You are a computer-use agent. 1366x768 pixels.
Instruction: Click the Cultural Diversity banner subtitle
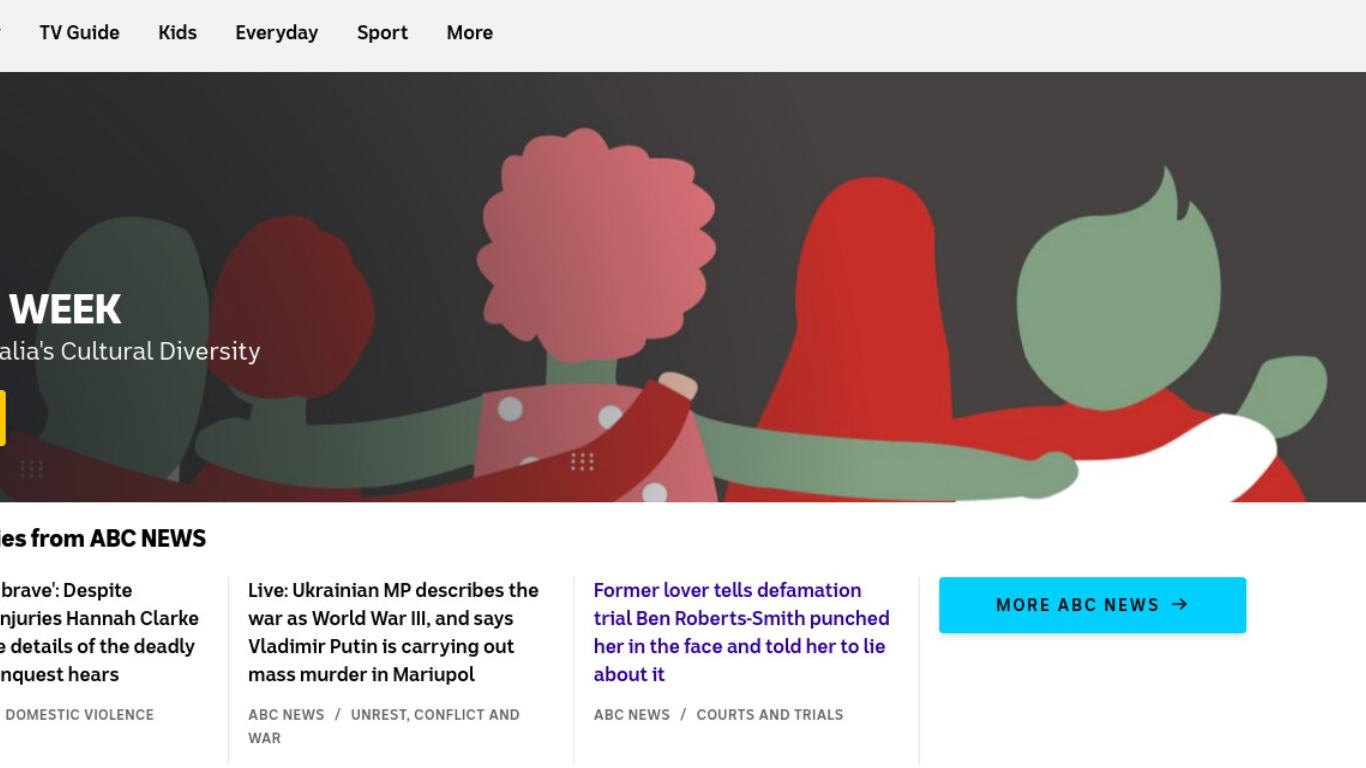pyautogui.click(x=130, y=351)
